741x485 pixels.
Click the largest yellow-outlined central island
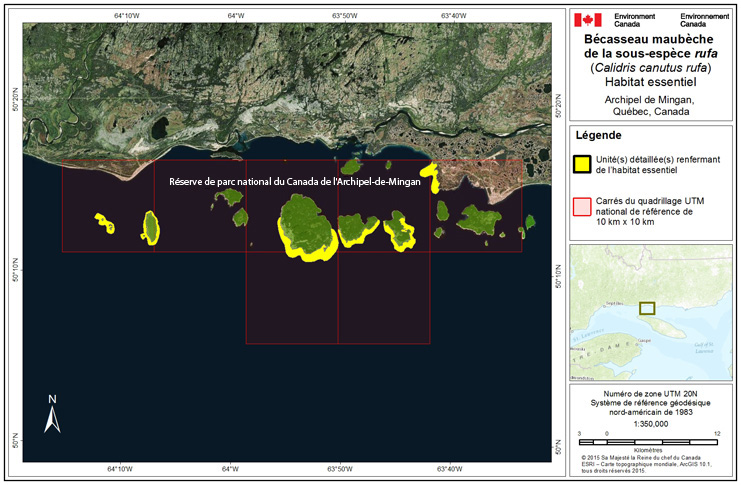(305, 226)
